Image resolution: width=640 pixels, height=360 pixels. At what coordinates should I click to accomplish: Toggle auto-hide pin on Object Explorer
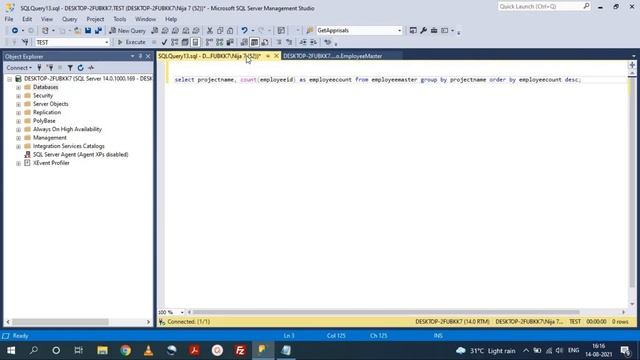pyautogui.click(x=140, y=56)
